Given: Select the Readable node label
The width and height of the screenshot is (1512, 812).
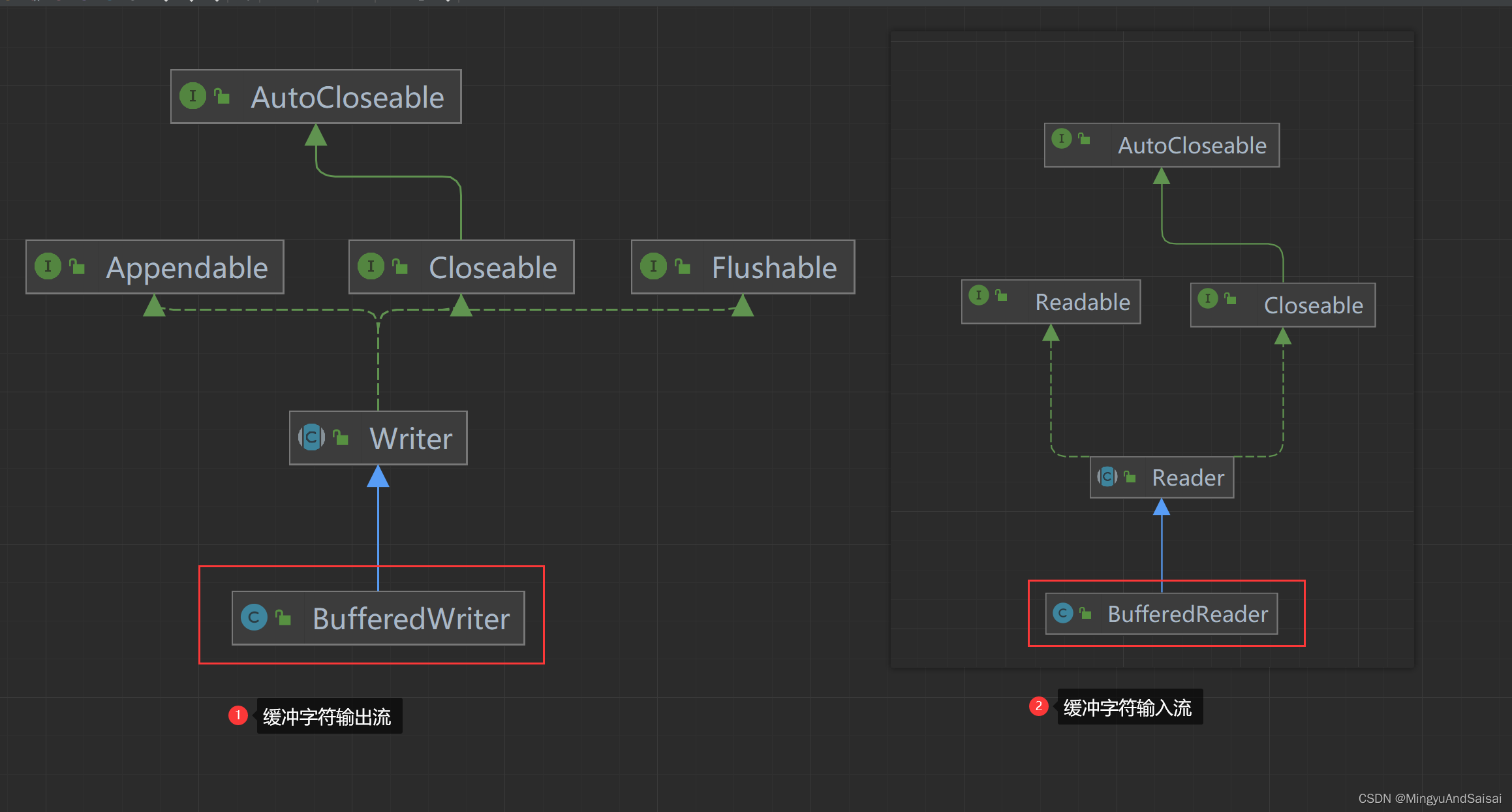Looking at the screenshot, I should point(1083,302).
